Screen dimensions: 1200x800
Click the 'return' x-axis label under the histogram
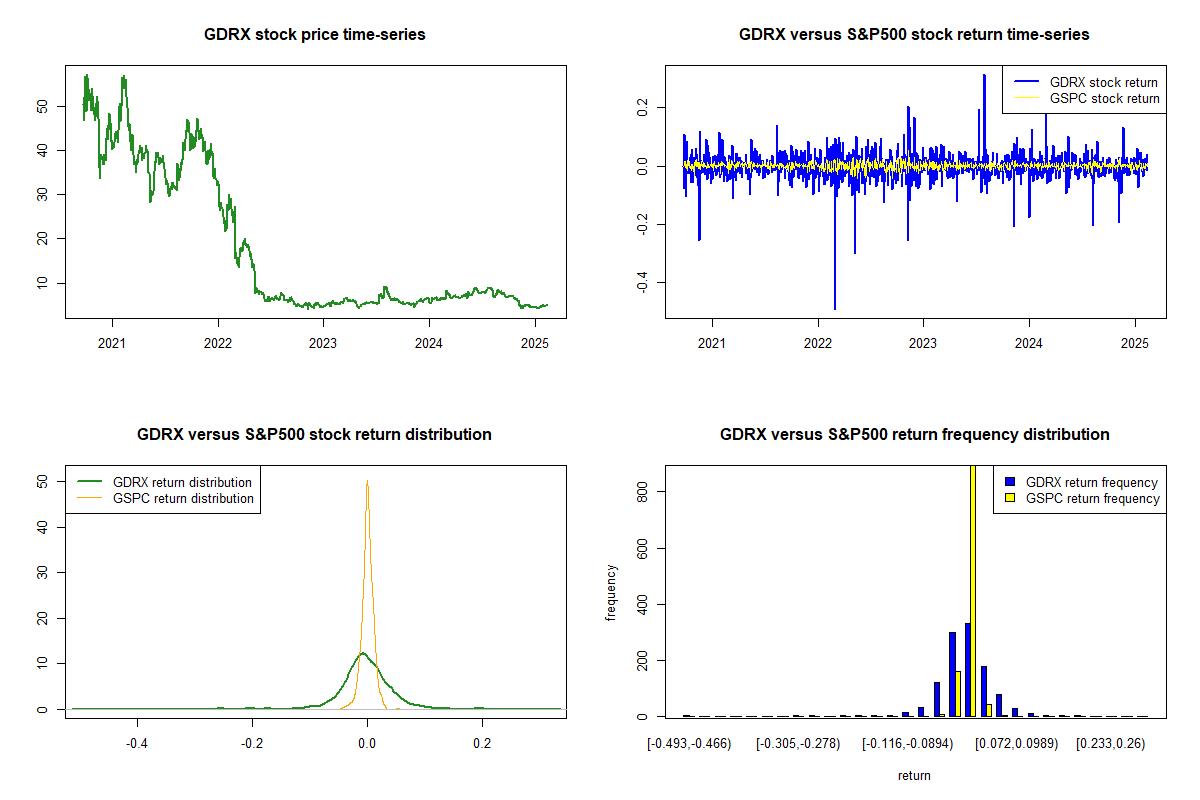(x=914, y=775)
